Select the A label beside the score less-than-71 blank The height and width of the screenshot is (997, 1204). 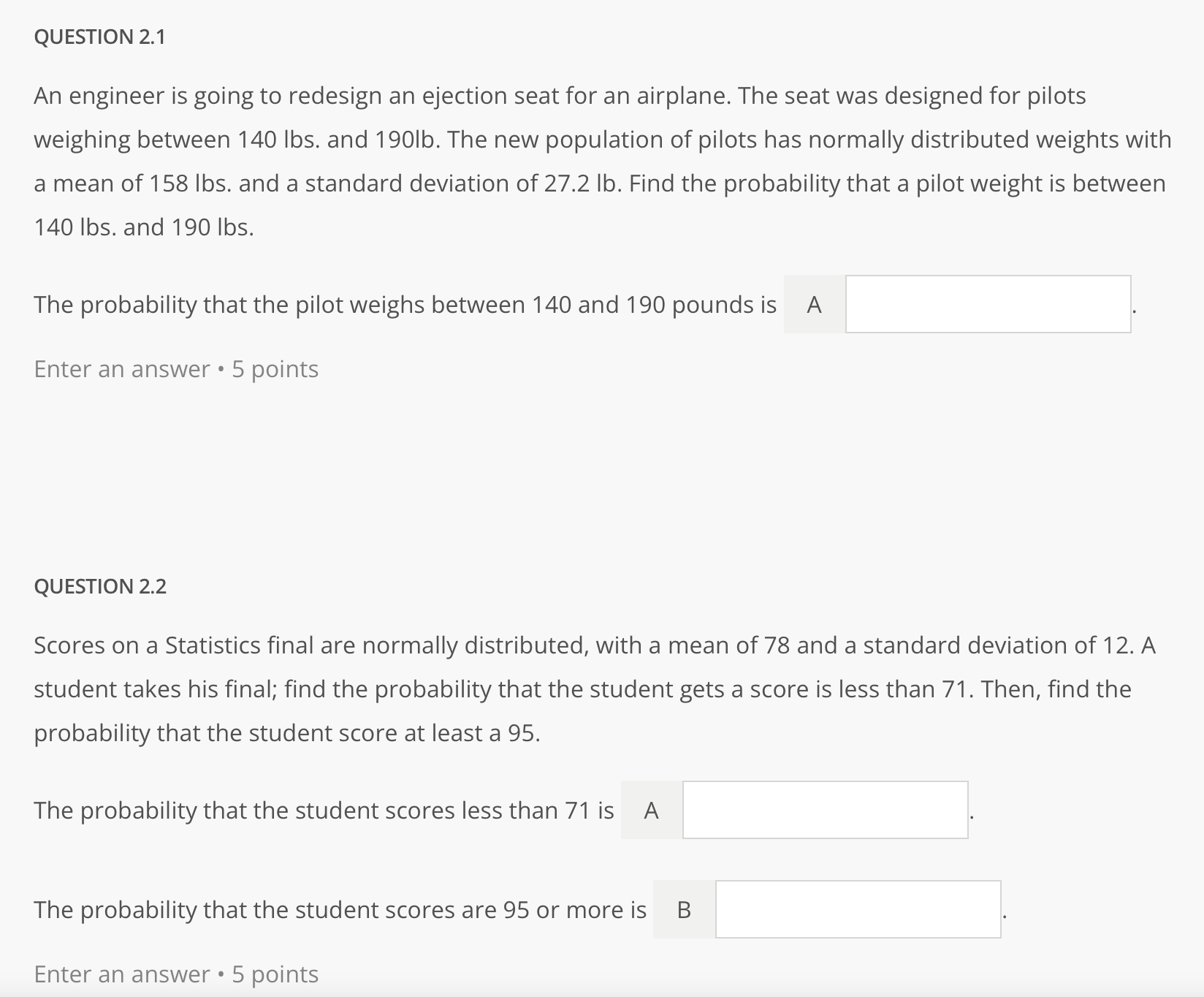tap(650, 811)
